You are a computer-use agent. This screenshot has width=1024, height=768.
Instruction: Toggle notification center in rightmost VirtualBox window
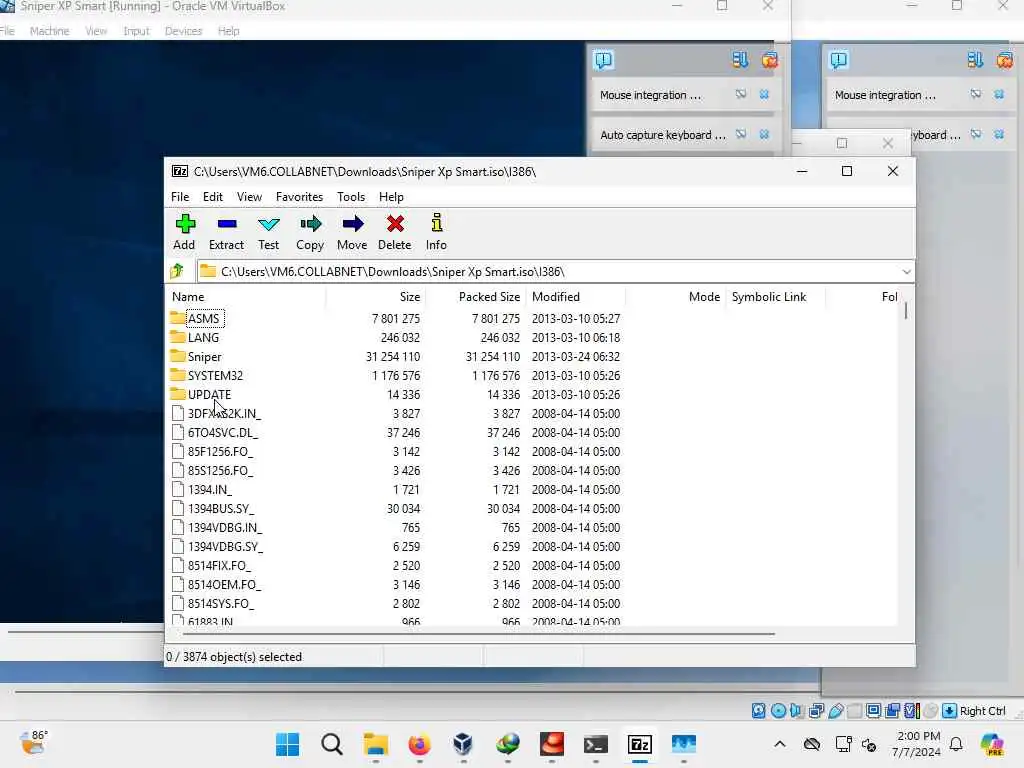839,61
